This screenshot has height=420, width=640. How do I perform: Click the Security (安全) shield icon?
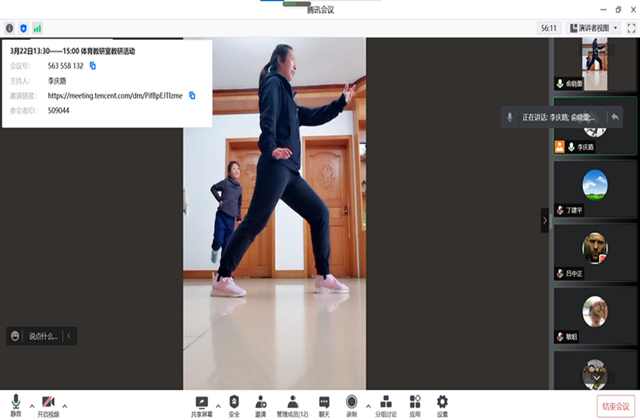(x=234, y=404)
